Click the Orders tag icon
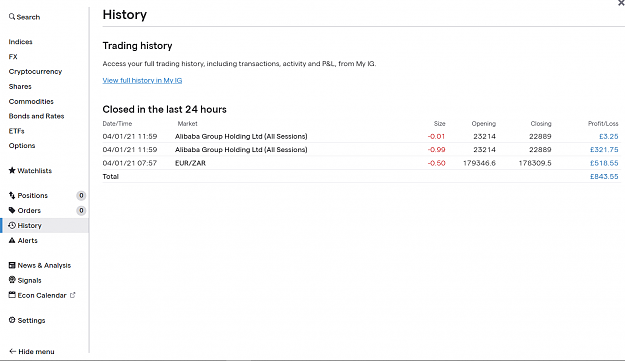Viewport: 625px width, 361px height. [12, 210]
